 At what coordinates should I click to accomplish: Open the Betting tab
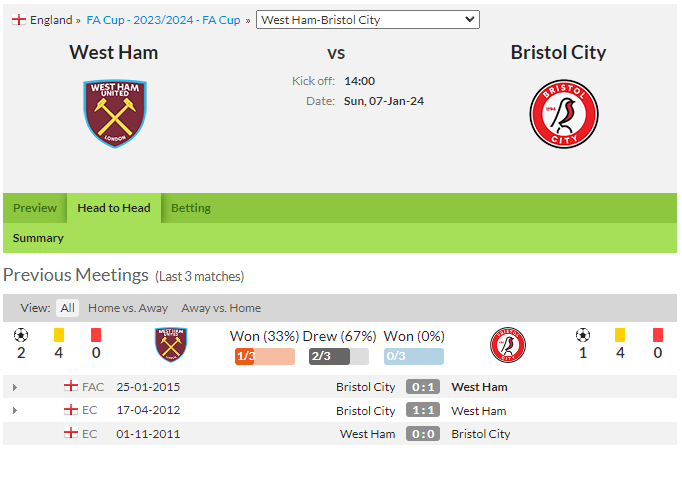[191, 208]
